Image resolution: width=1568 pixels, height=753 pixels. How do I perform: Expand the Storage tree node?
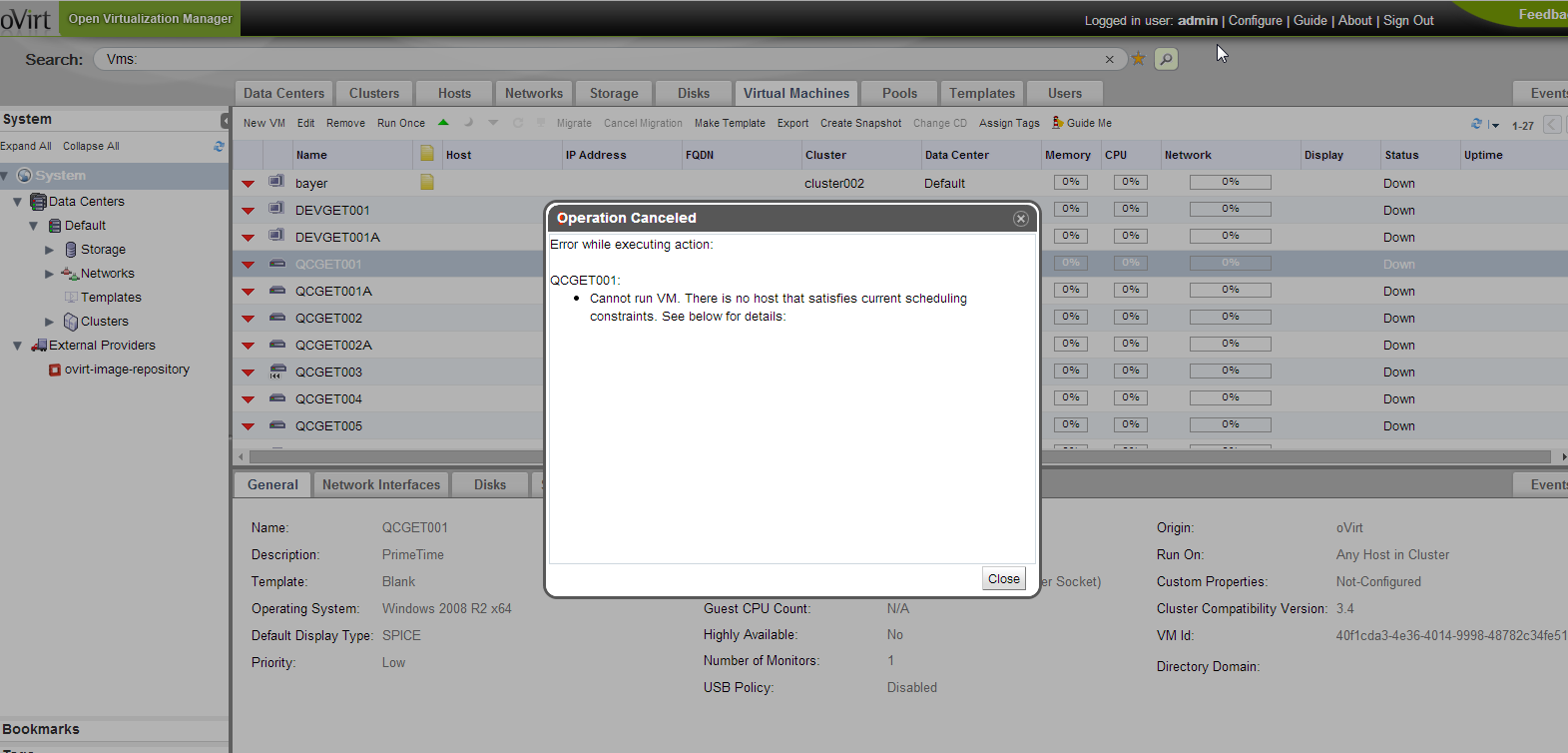pos(50,250)
